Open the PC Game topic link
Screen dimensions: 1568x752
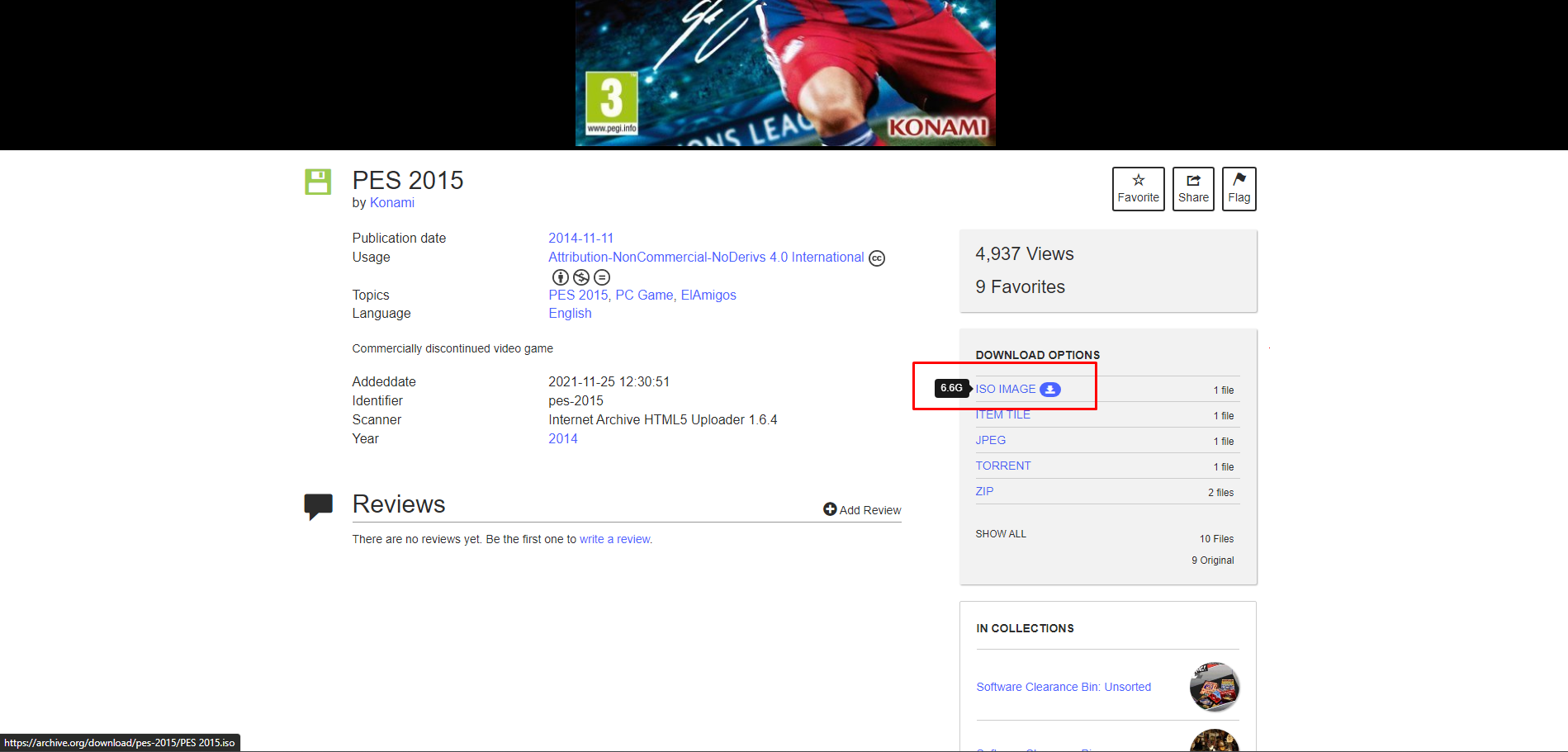(x=644, y=296)
